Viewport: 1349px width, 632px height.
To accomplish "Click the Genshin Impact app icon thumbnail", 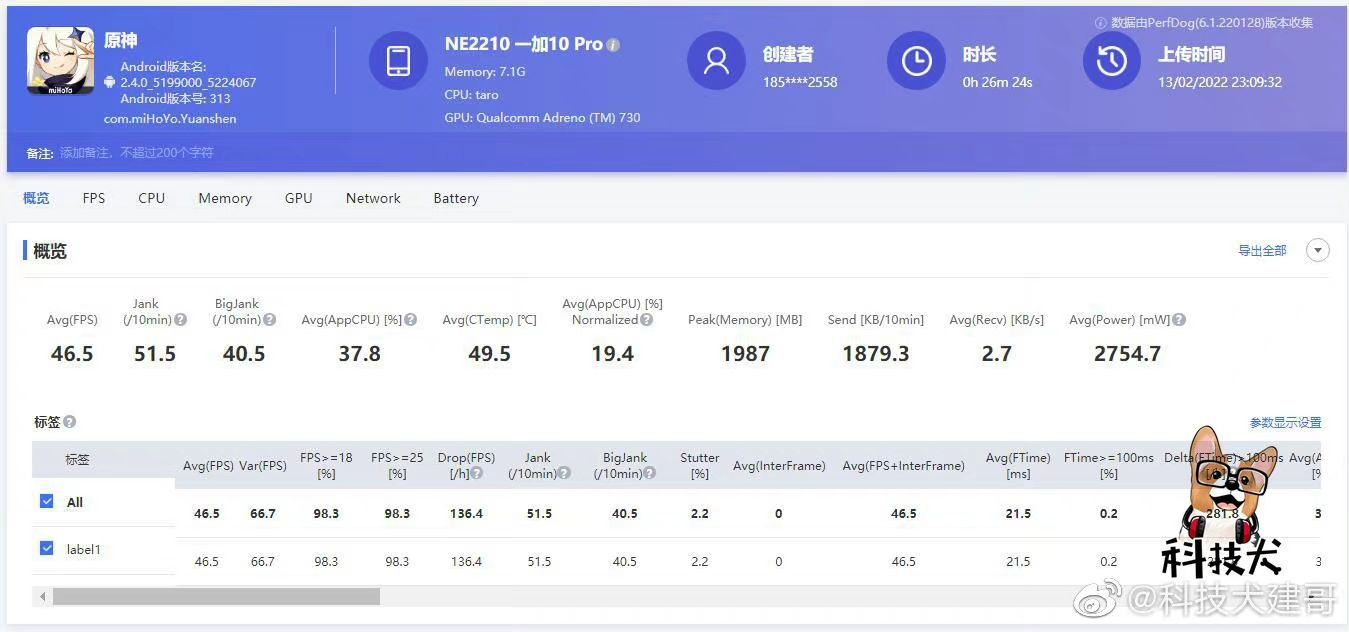I will coord(61,61).
